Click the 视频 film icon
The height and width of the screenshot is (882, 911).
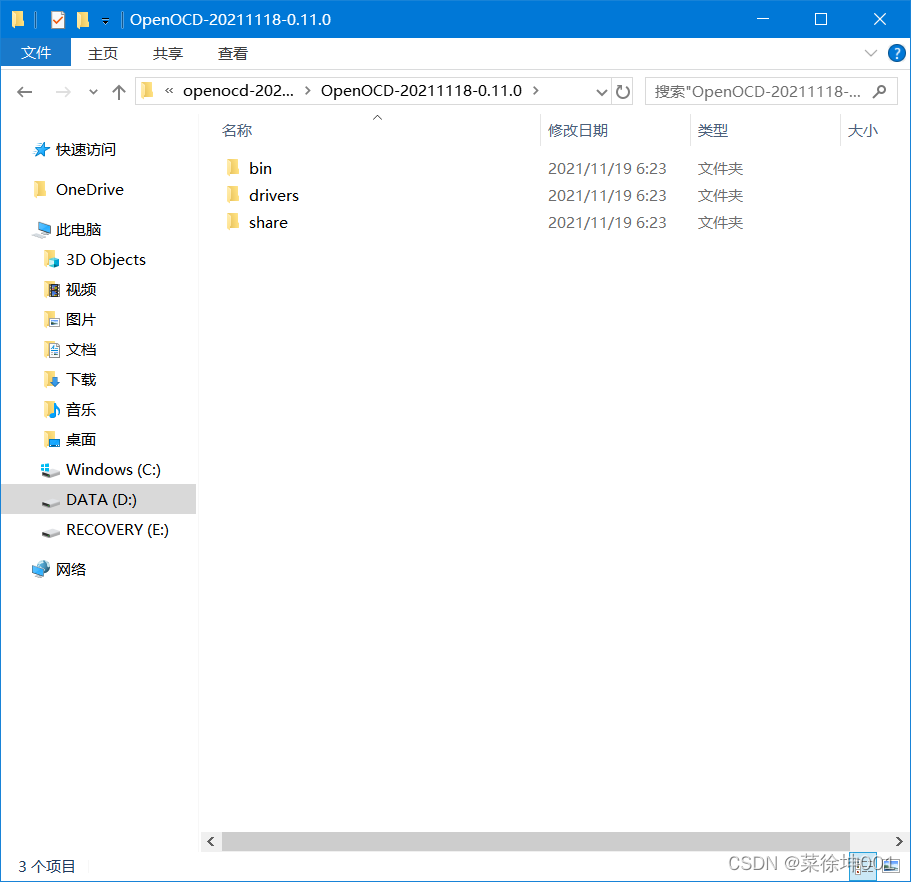pos(52,289)
